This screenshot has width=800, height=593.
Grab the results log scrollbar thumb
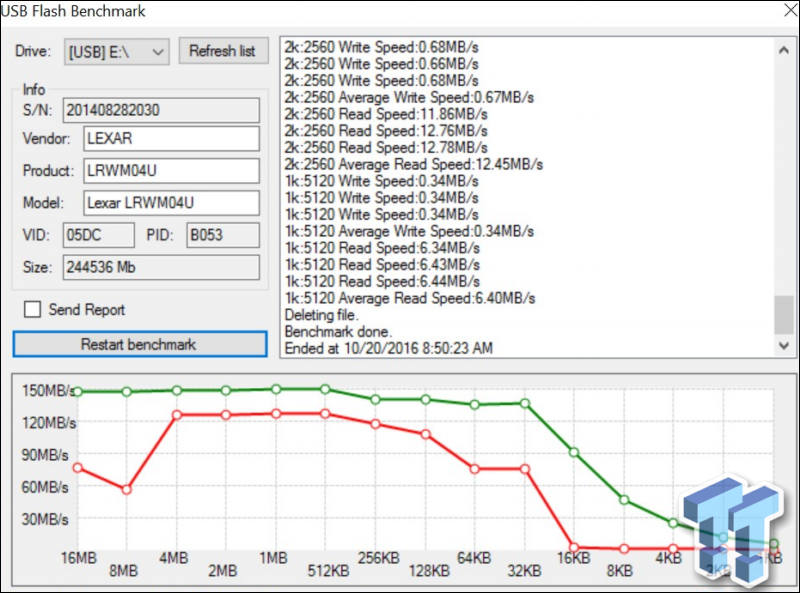784,314
